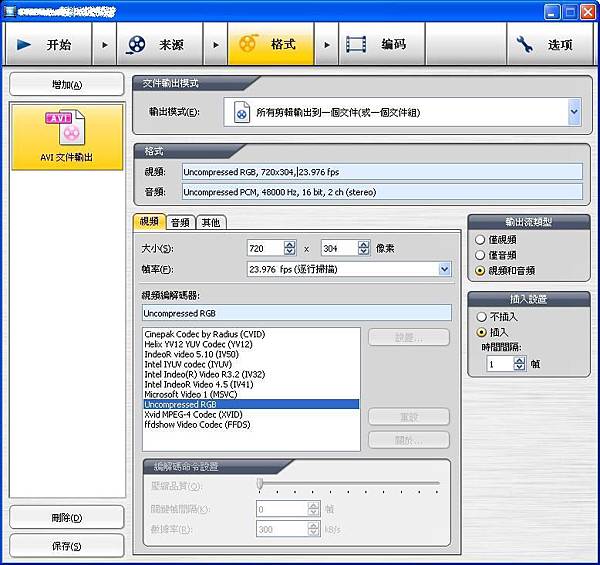Screen dimensions: 600x565
Task: Adjust height 304 spinner arrows
Action: [364, 248]
